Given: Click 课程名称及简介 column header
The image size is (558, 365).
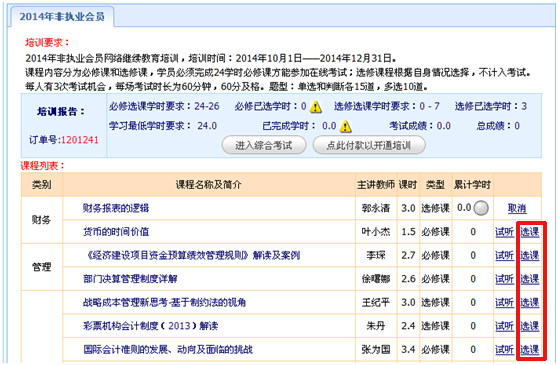Looking at the screenshot, I should coord(209,185).
